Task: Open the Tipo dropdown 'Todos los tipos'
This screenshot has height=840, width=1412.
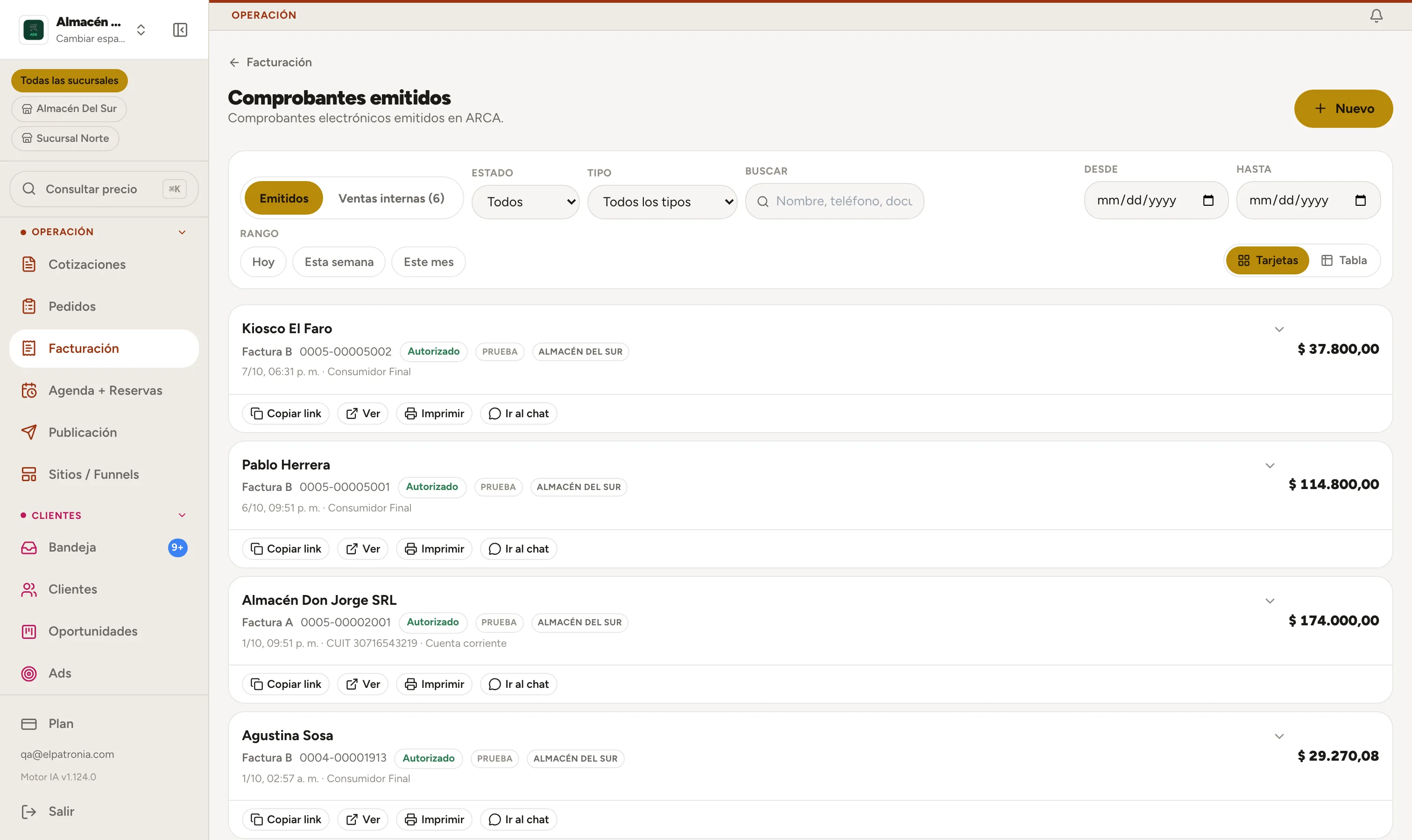Action: point(662,202)
